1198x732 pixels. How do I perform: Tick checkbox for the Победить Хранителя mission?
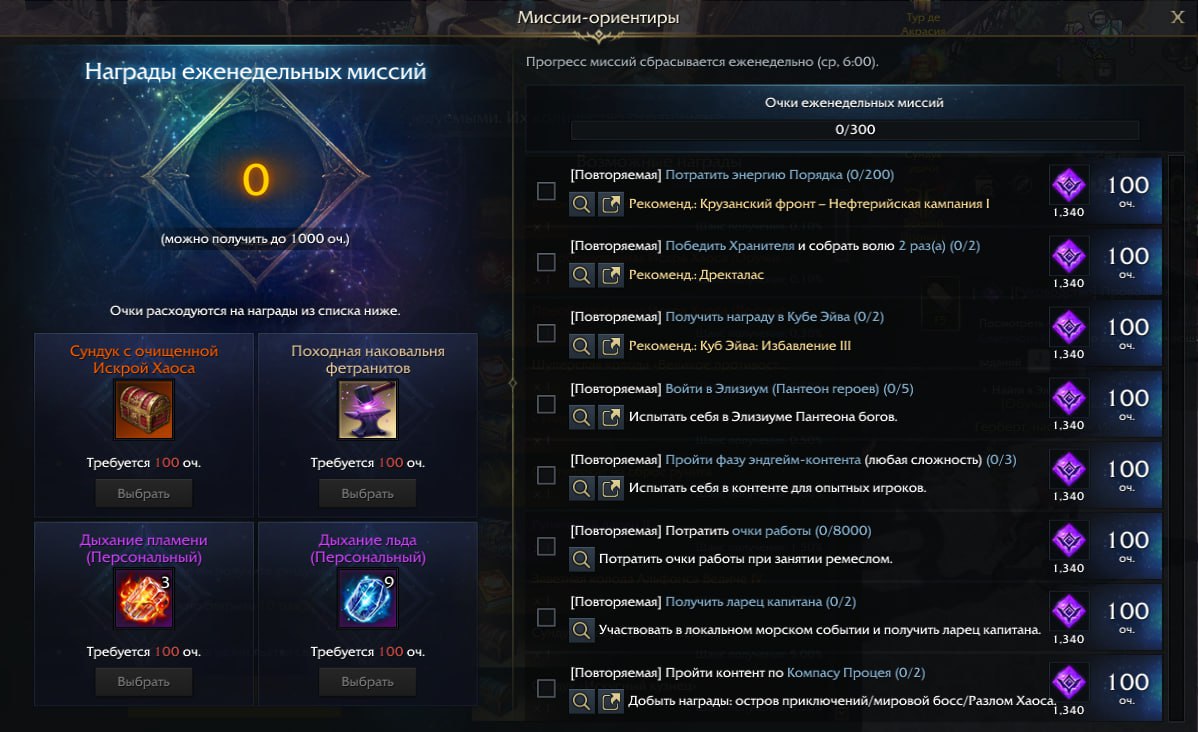[x=546, y=262]
